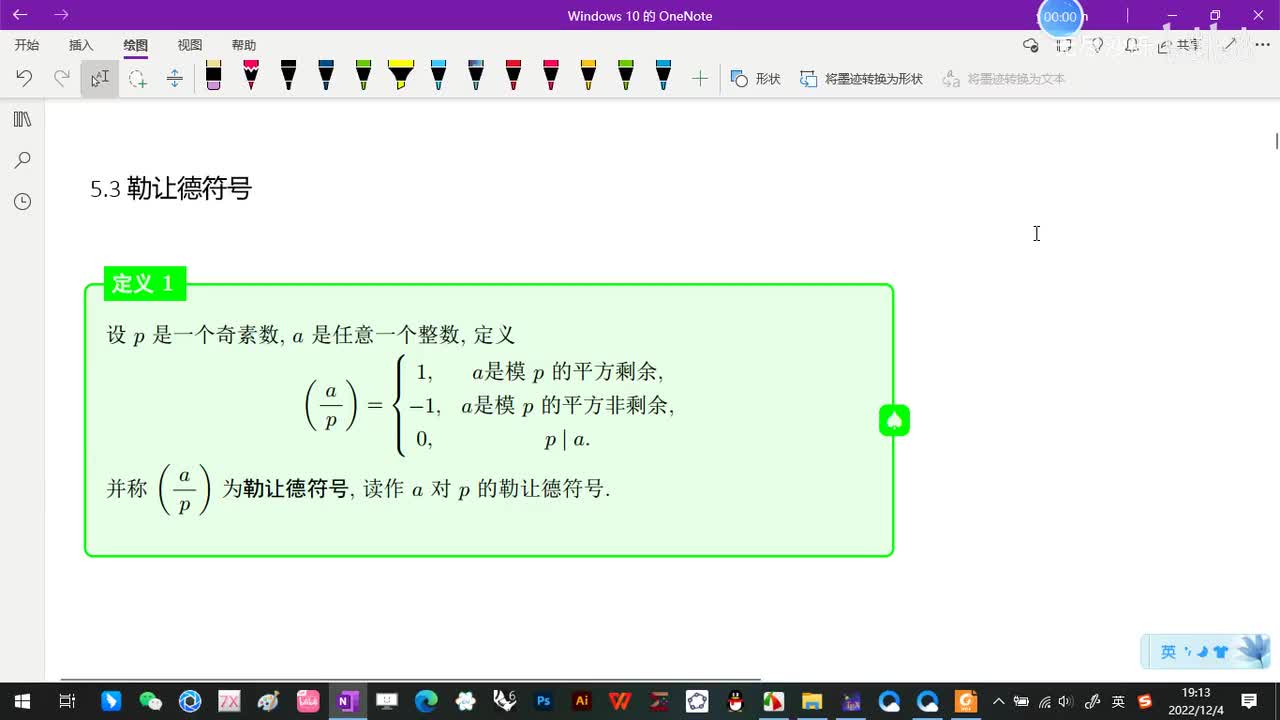
Task: Go forward with the title bar arrow
Action: point(62,15)
